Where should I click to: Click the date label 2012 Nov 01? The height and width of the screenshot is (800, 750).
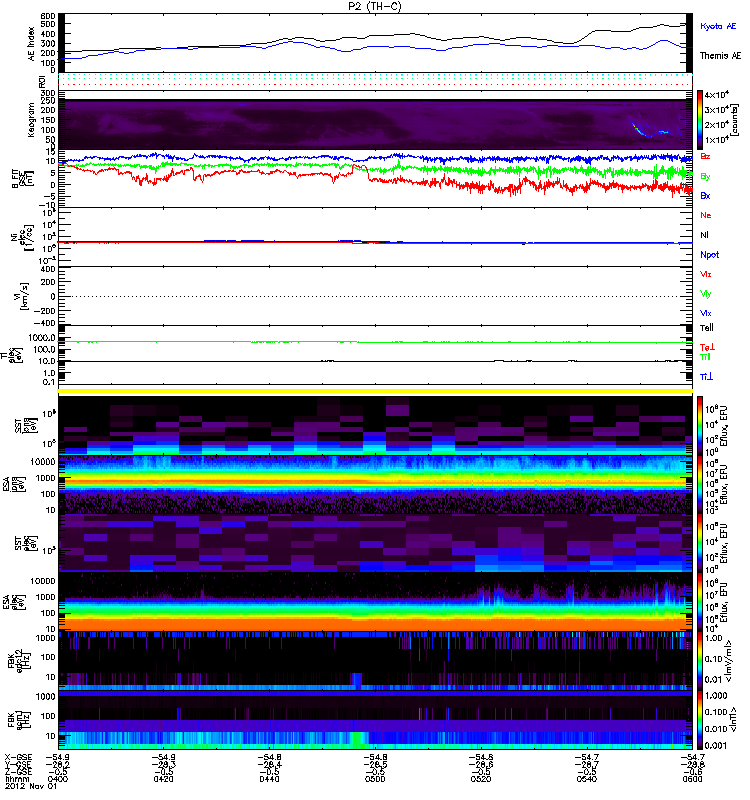[x=31, y=786]
